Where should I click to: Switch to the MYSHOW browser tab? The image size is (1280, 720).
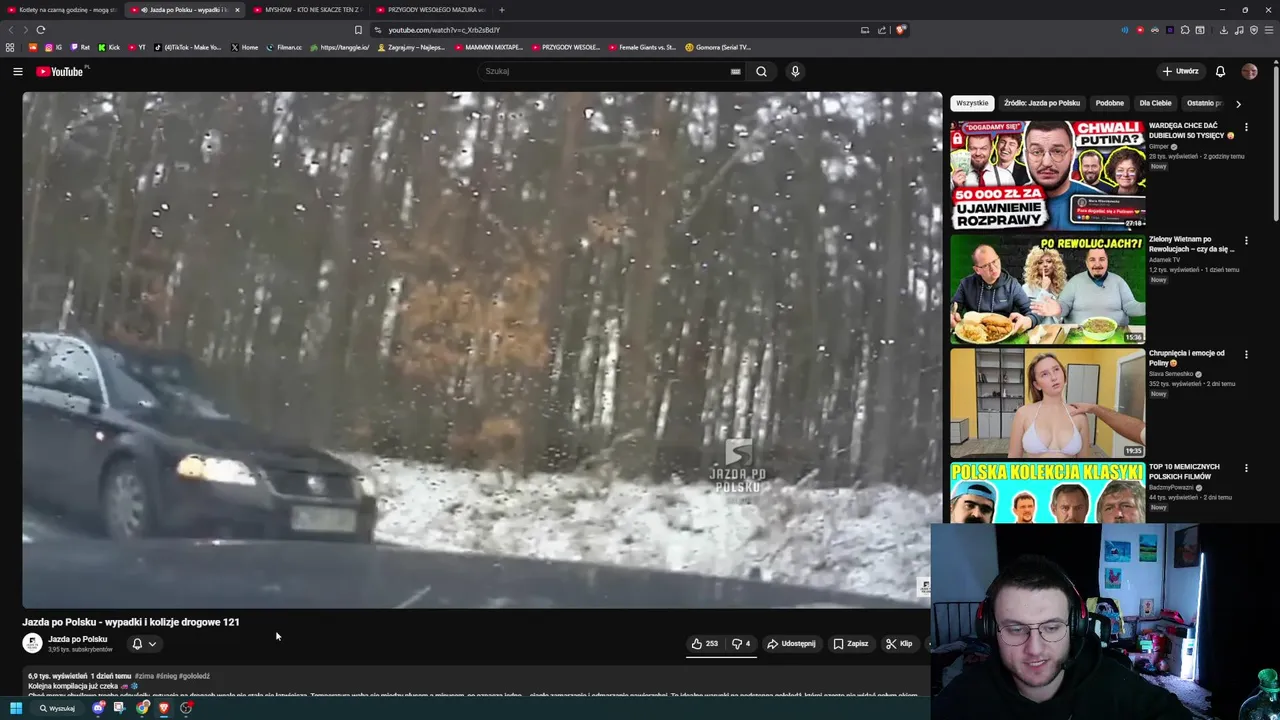click(307, 10)
